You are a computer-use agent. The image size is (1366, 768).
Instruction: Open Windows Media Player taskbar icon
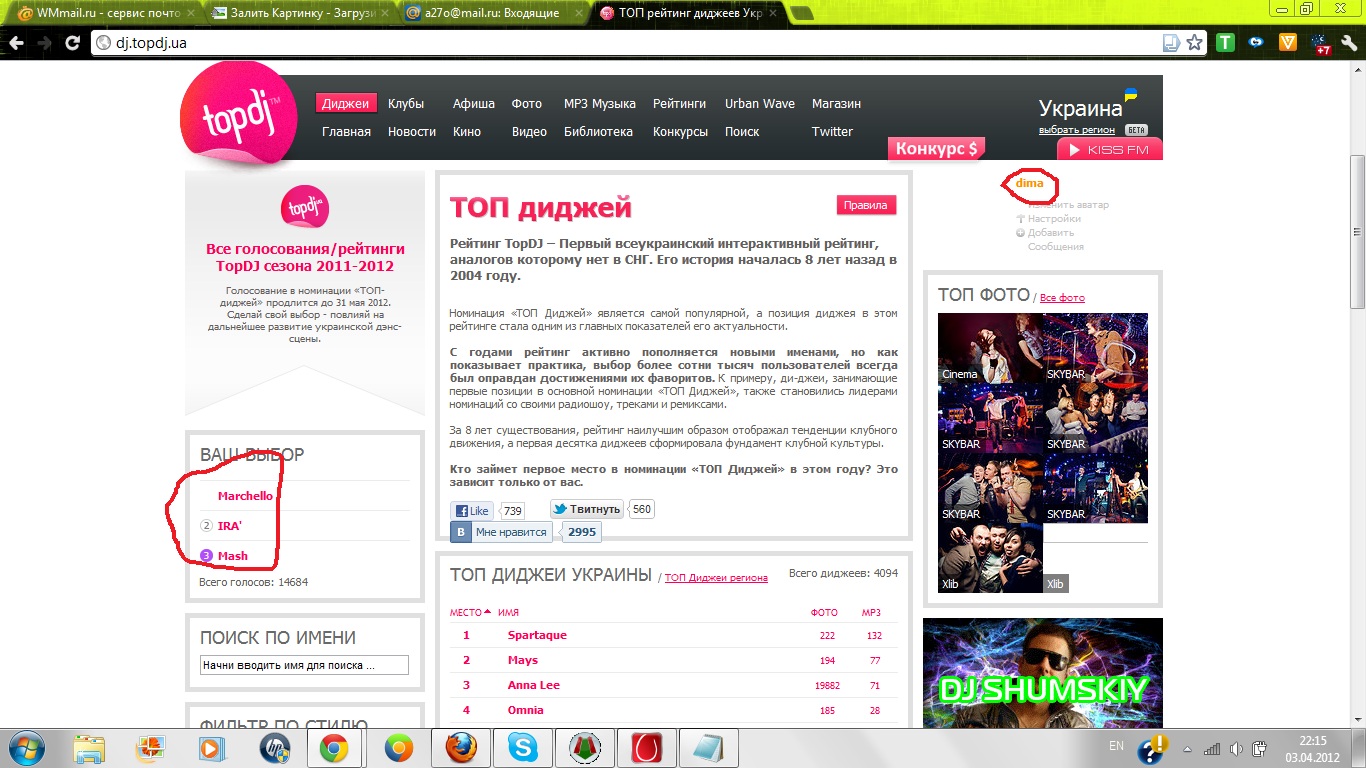[x=211, y=748]
